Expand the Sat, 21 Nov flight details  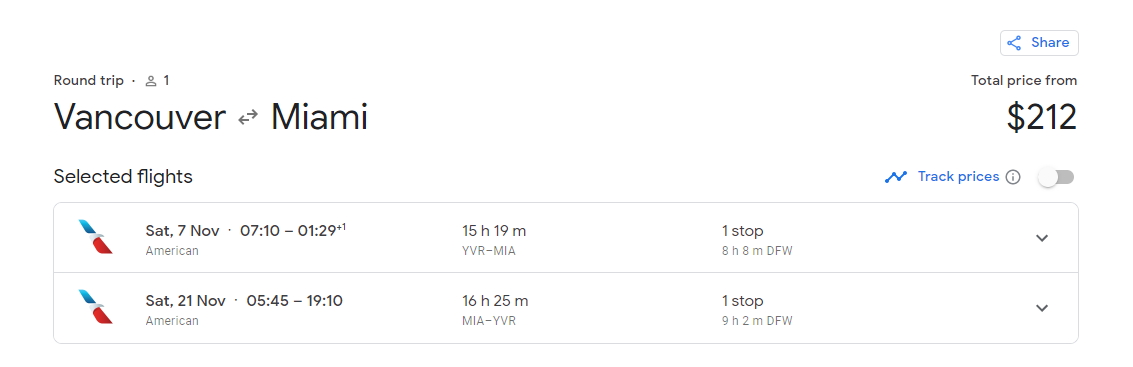tap(1042, 308)
